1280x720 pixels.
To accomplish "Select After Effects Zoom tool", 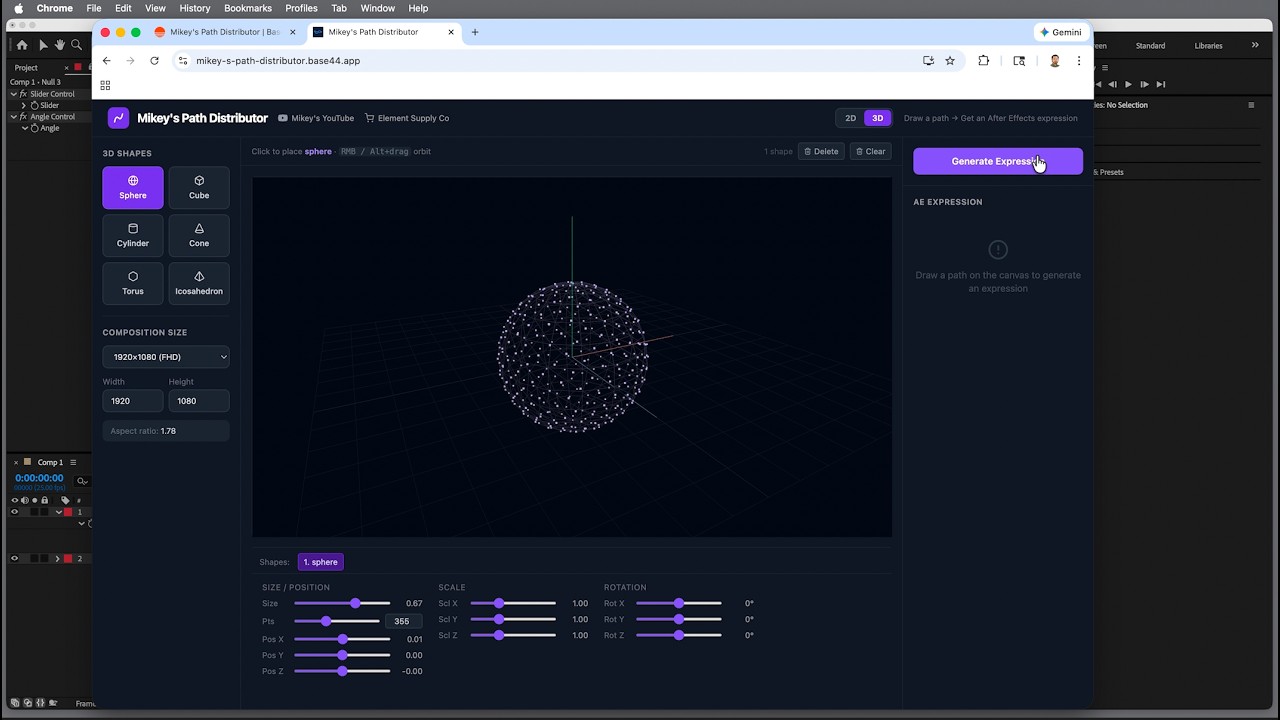I will 76,45.
